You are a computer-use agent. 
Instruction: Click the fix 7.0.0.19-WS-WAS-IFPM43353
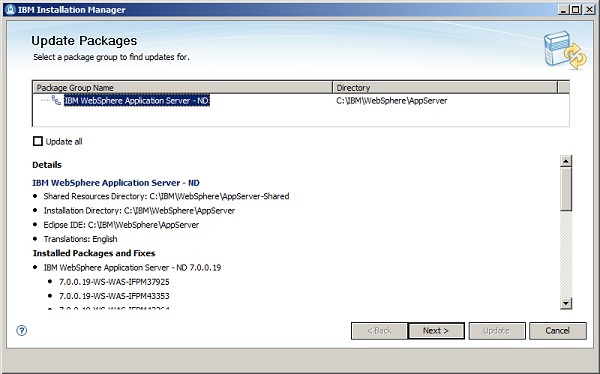(114, 296)
